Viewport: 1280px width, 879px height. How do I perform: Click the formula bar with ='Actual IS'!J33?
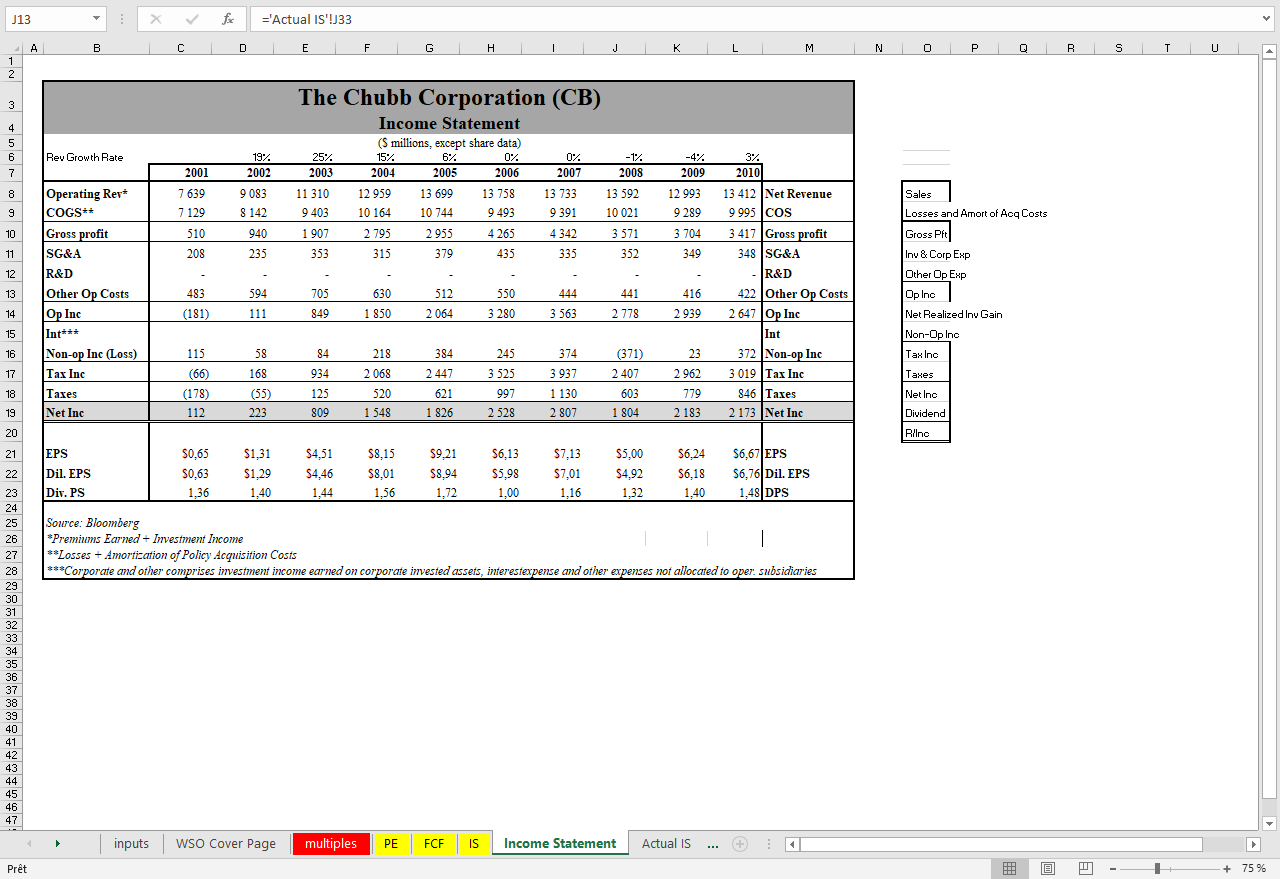[x=754, y=19]
